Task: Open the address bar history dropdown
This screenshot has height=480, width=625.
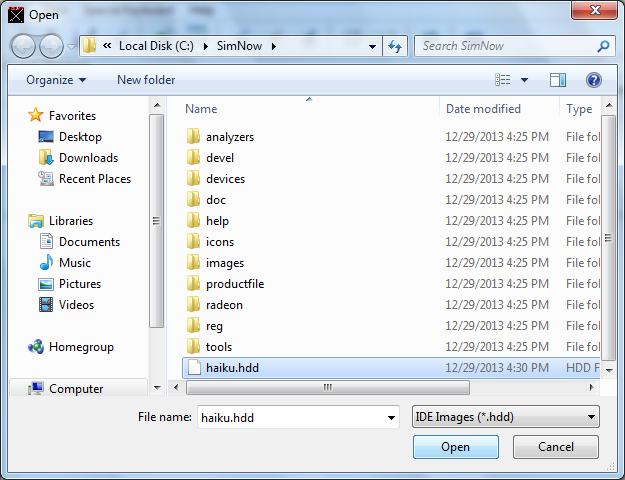Action: (x=372, y=47)
